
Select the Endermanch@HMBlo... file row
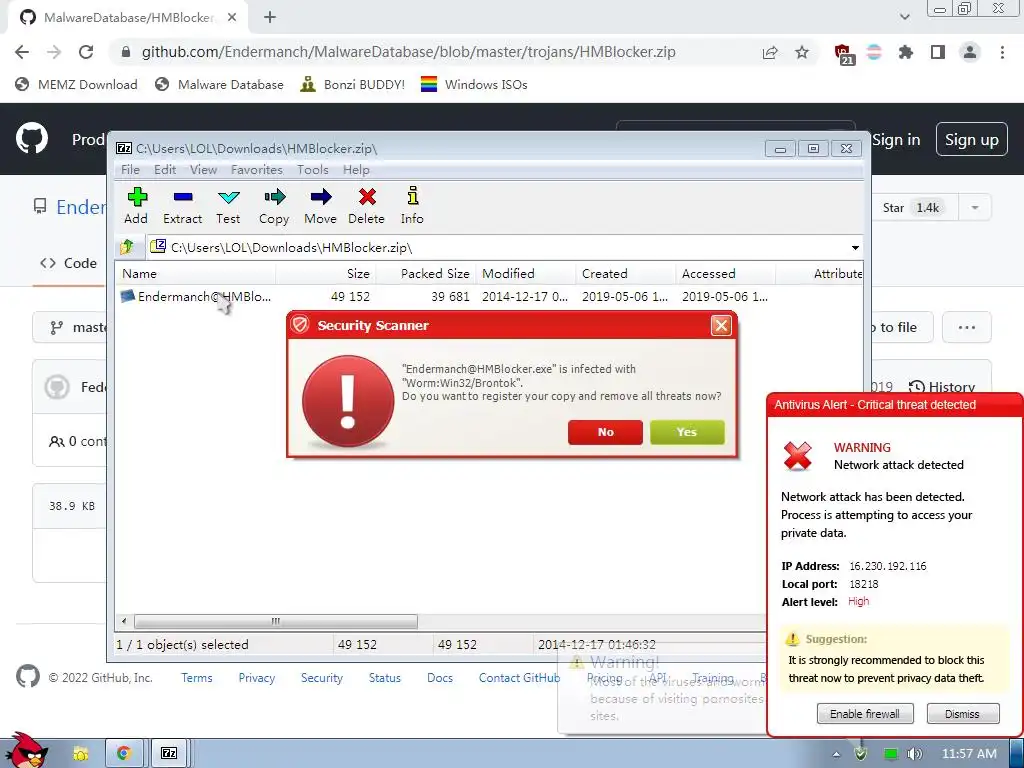(488, 296)
